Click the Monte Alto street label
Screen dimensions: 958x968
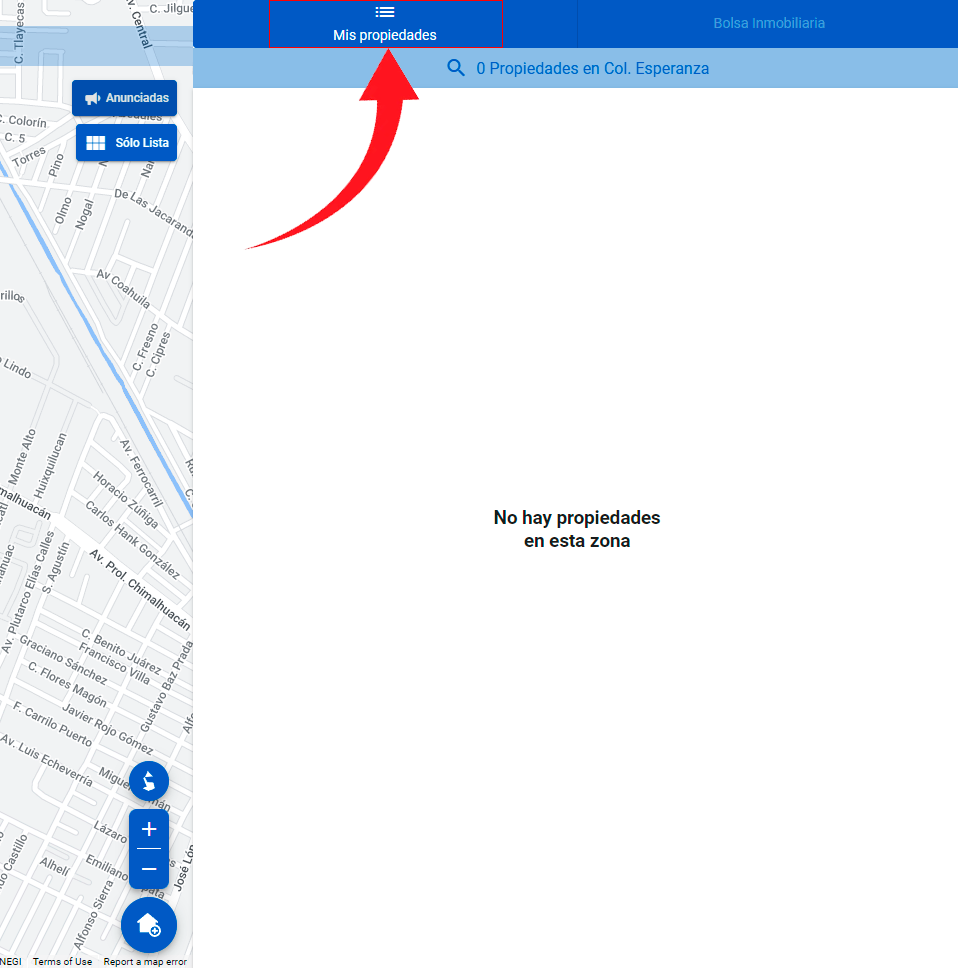(22, 456)
